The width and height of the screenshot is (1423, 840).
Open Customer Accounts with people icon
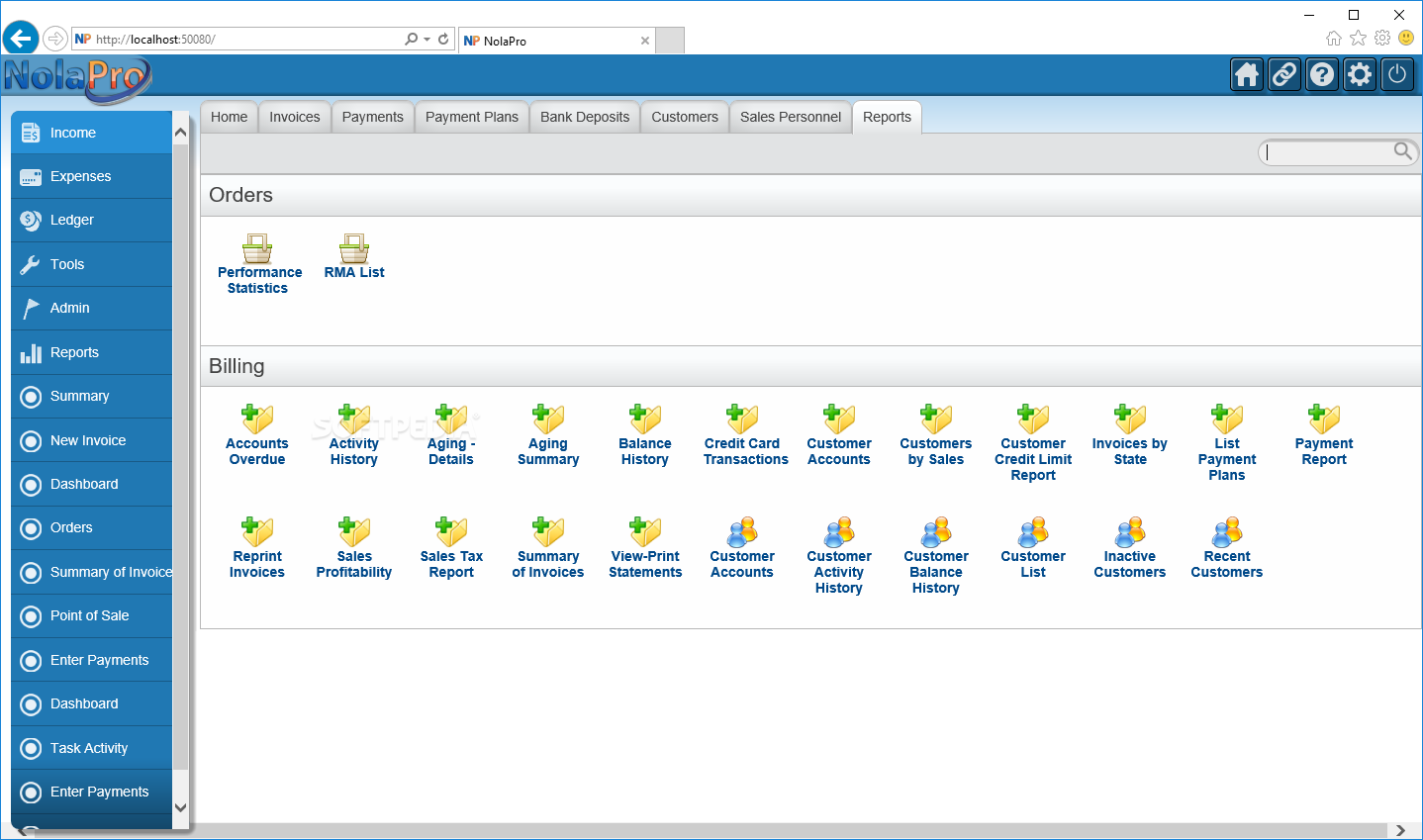tap(742, 547)
